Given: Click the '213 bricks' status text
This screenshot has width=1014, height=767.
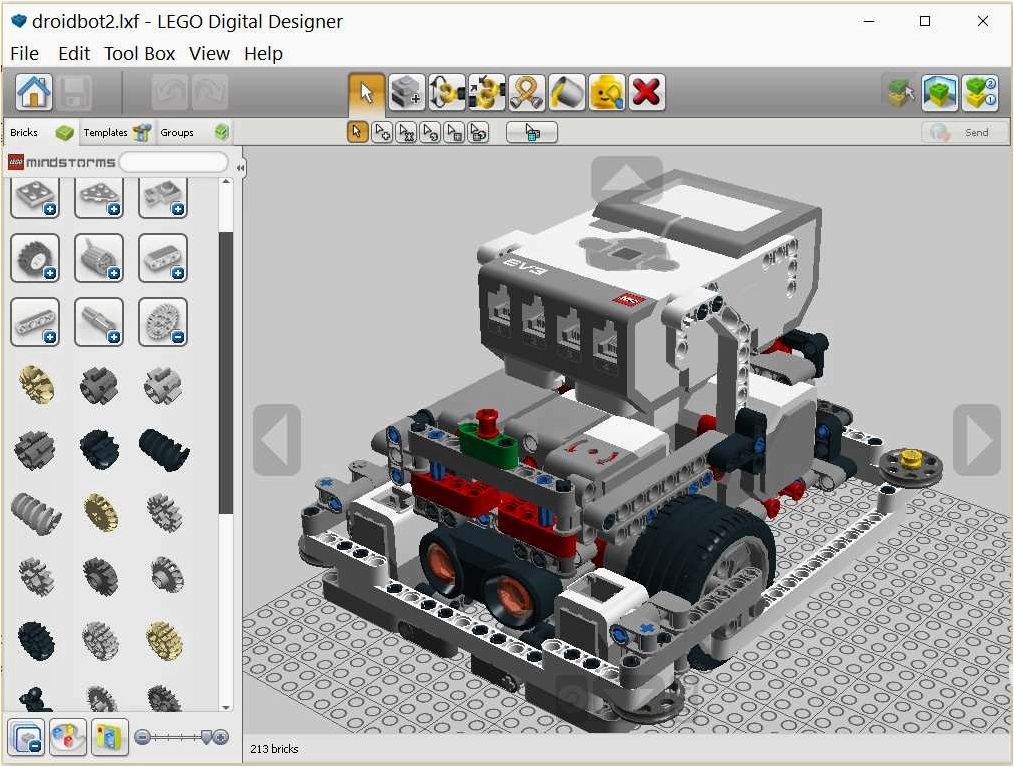Looking at the screenshot, I should click(x=274, y=749).
